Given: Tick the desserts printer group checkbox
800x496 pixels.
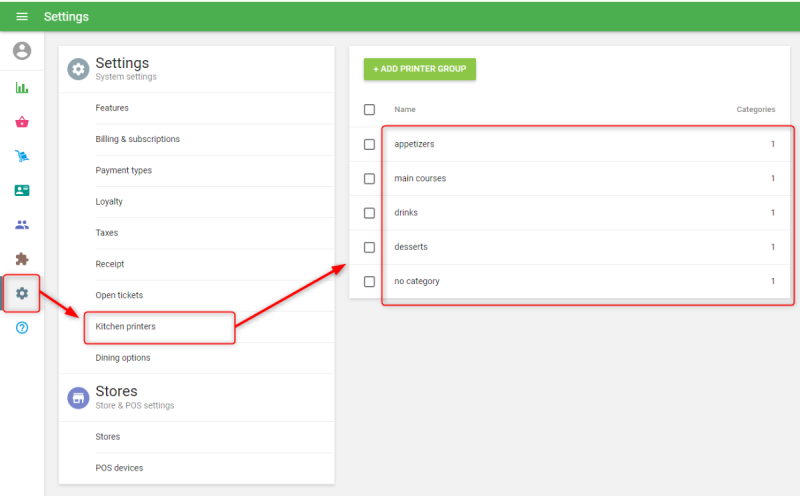Looking at the screenshot, I should (x=369, y=247).
